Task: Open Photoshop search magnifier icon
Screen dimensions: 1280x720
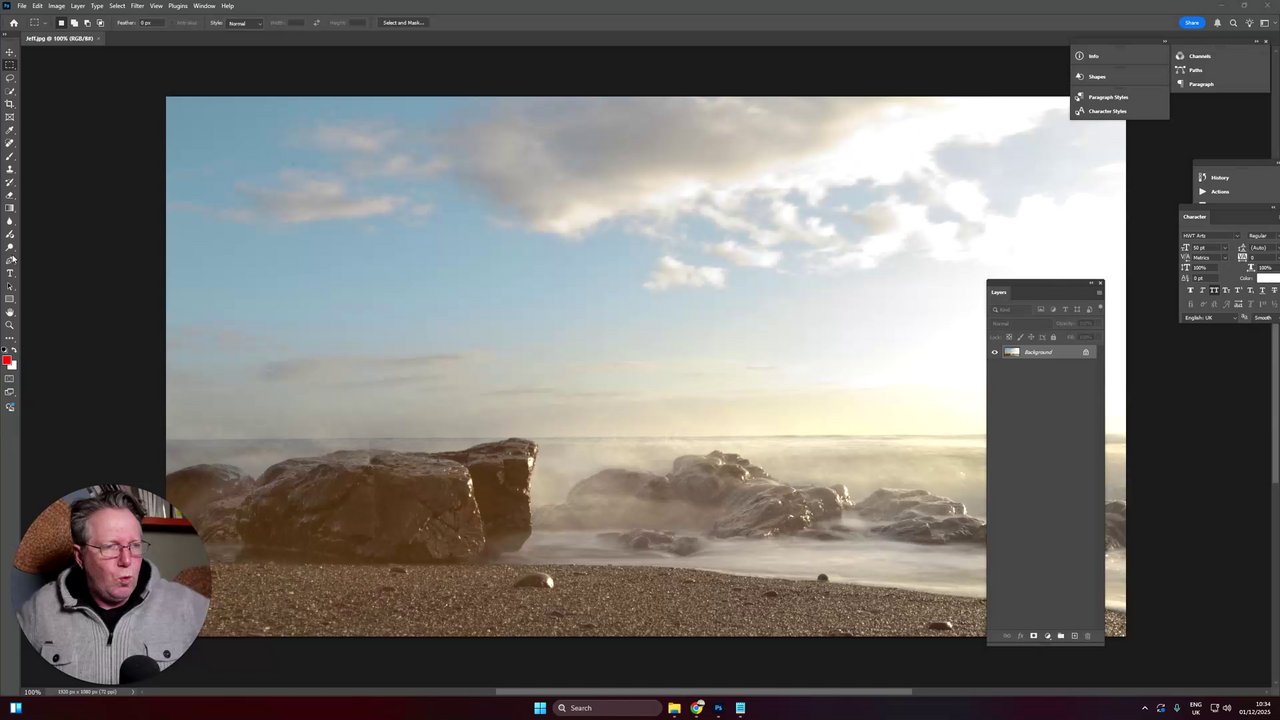Action: pos(1235,23)
